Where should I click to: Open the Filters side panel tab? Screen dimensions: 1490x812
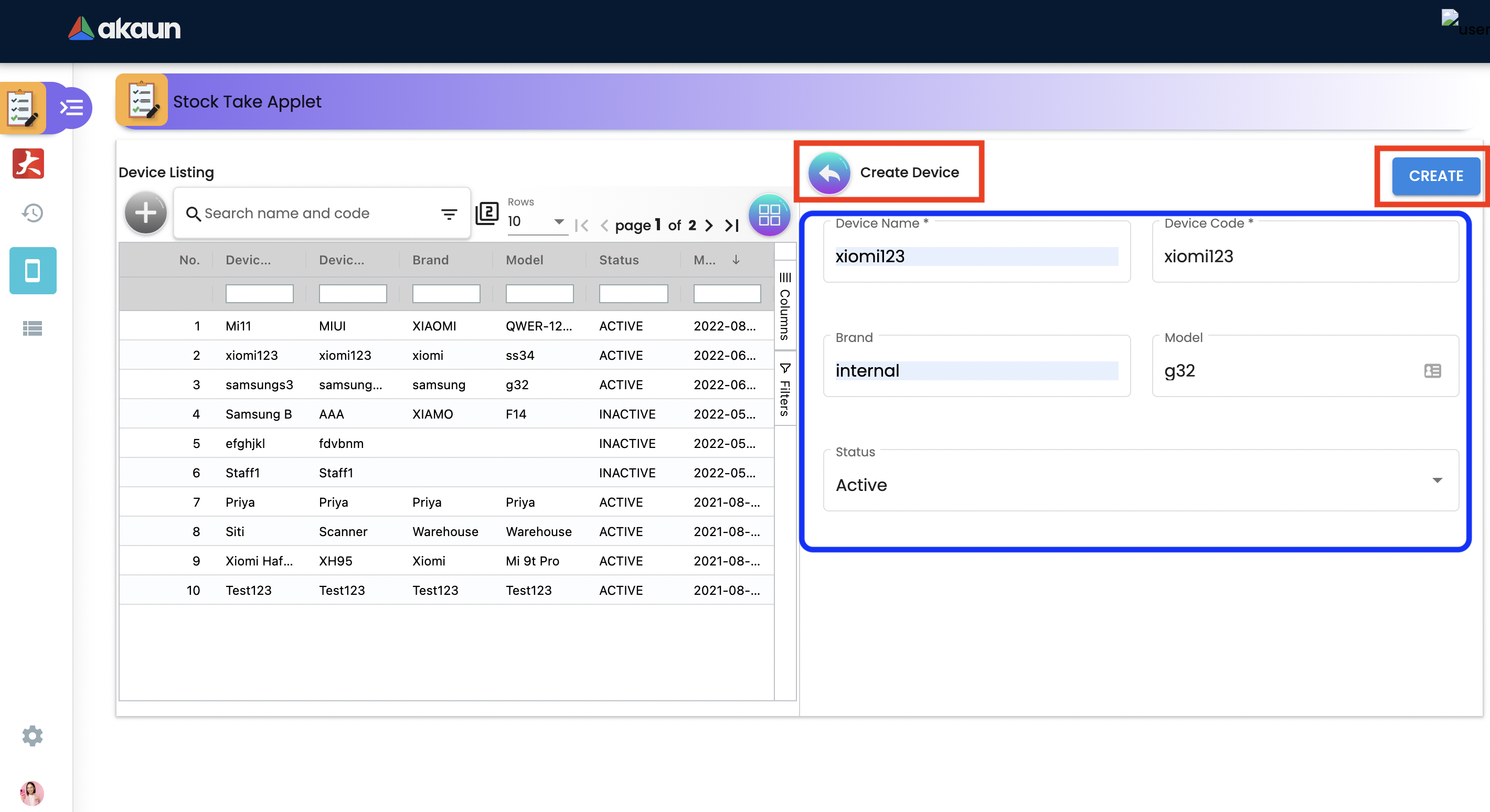pos(784,389)
